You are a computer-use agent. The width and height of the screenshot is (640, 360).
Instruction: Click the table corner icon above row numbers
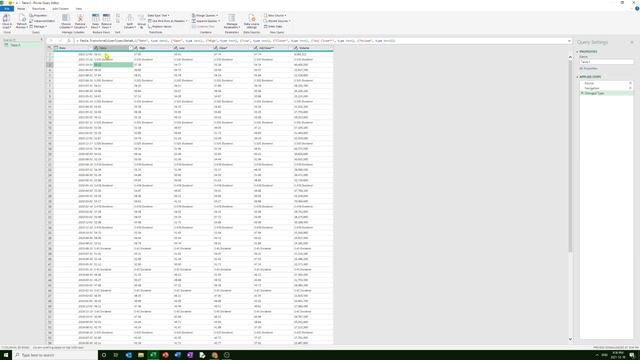[x=50, y=48]
